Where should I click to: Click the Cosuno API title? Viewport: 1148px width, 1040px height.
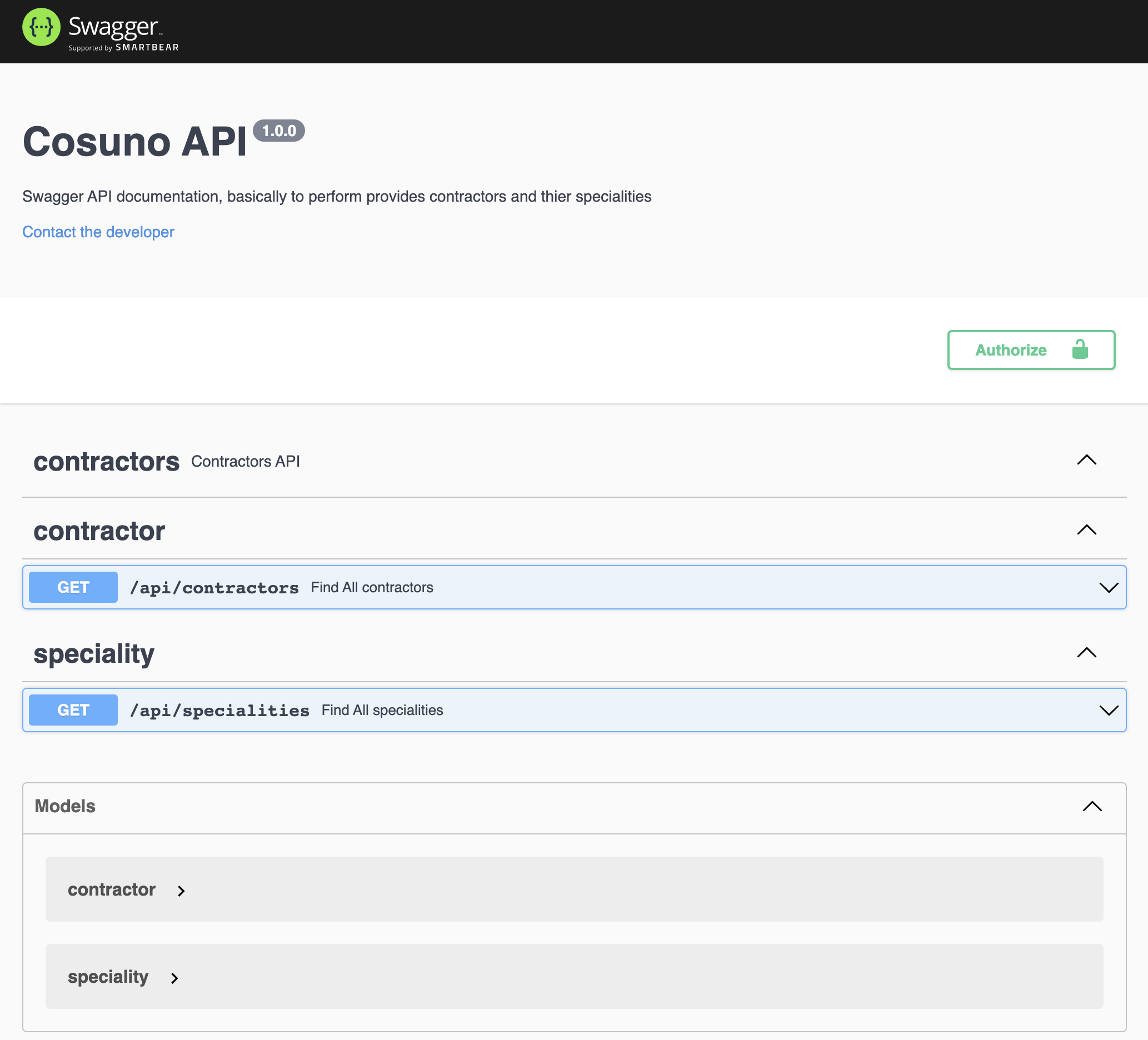click(x=134, y=141)
